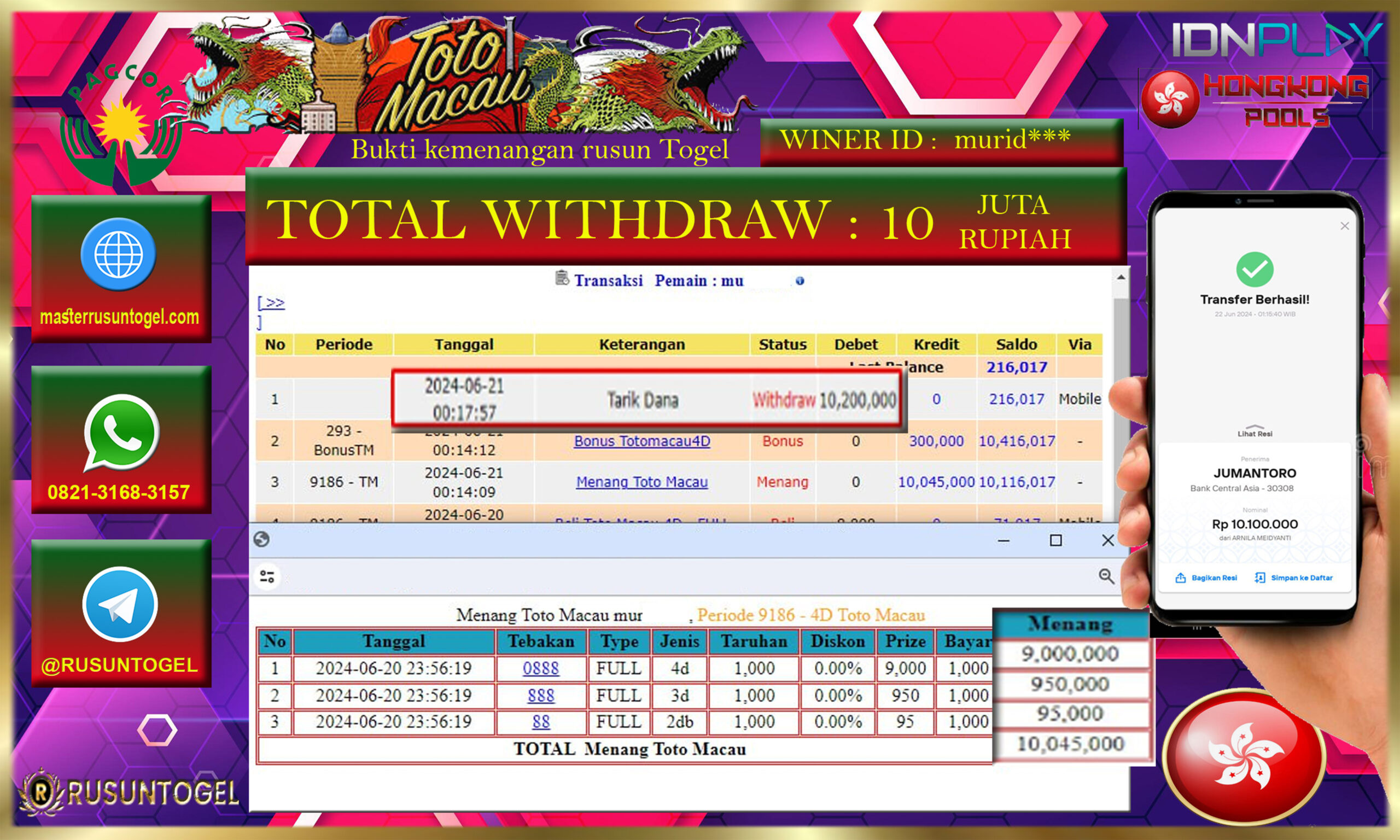Screen dimensions: 1400x840
Task: Click the 888 bet link in row 2
Action: click(x=540, y=696)
